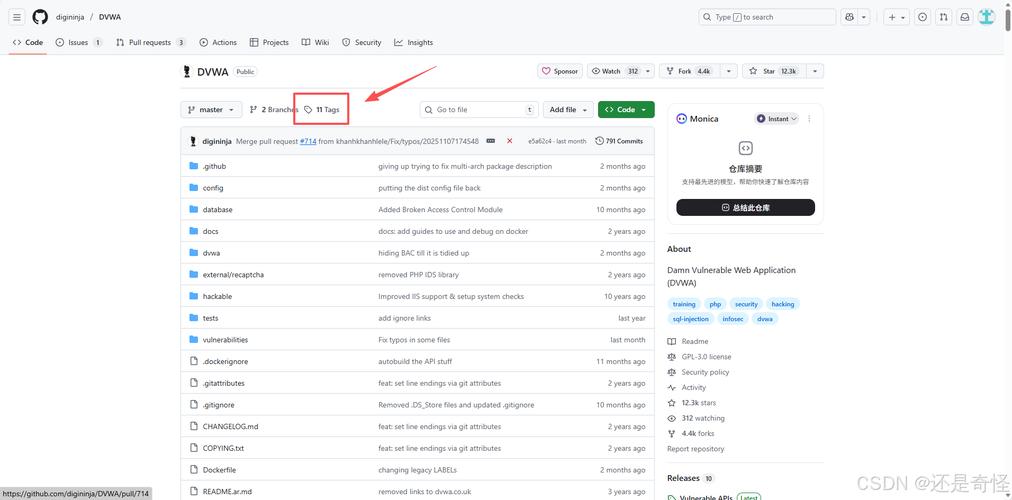Click the Monica summarize repository button
The width and height of the screenshot is (1012, 500).
tap(745, 208)
